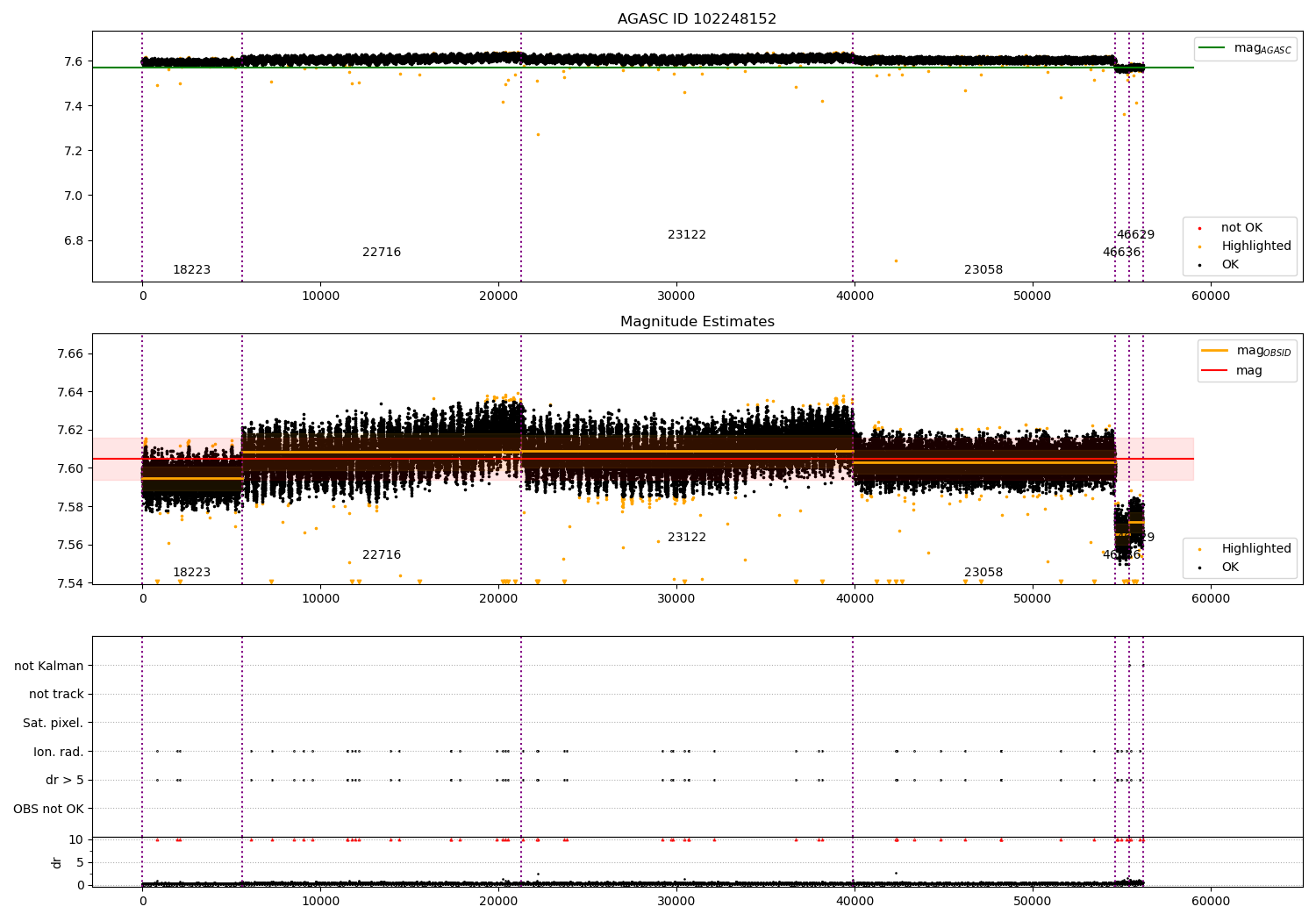Click y-axis tick 7.64 in middle plot
The height and width of the screenshot is (921, 1316).
click(x=69, y=392)
